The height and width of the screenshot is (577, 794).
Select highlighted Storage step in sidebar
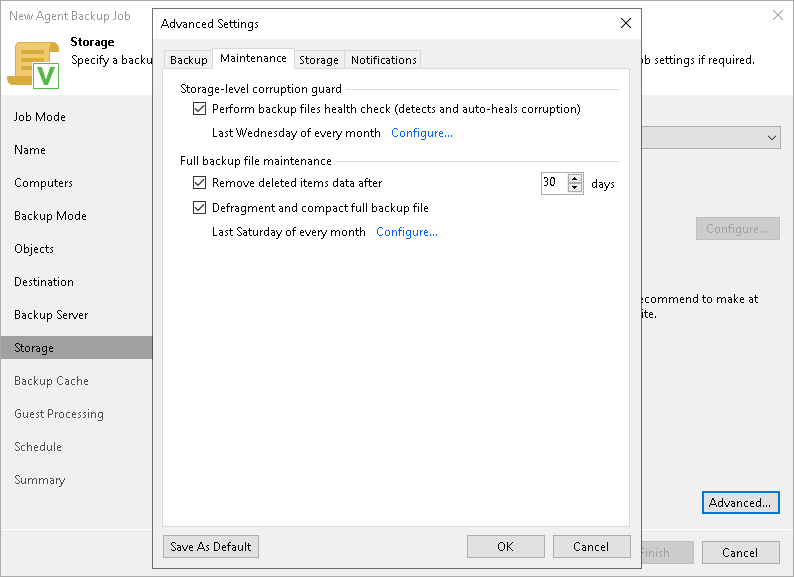point(76,348)
